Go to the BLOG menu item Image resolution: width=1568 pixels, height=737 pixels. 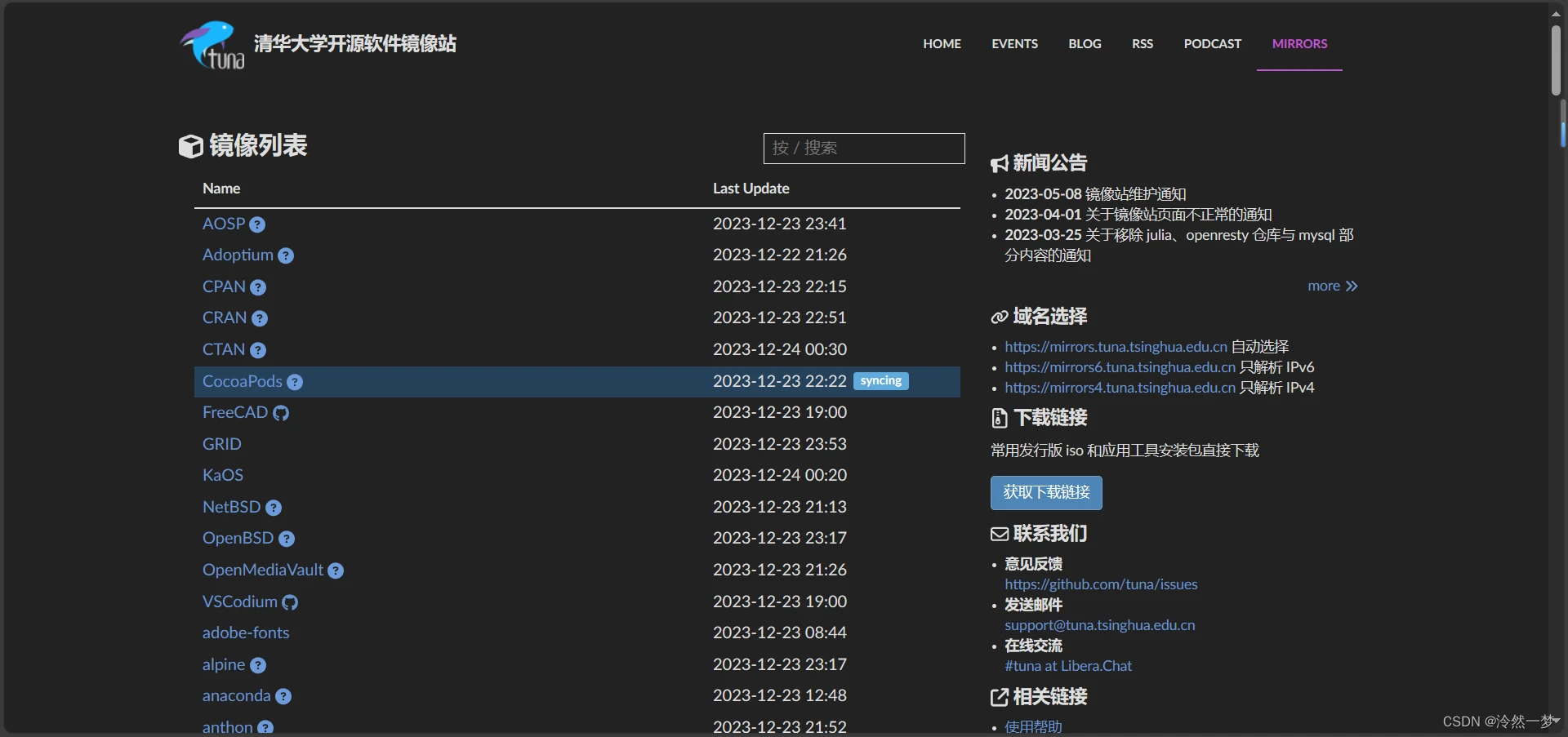pyautogui.click(x=1085, y=44)
